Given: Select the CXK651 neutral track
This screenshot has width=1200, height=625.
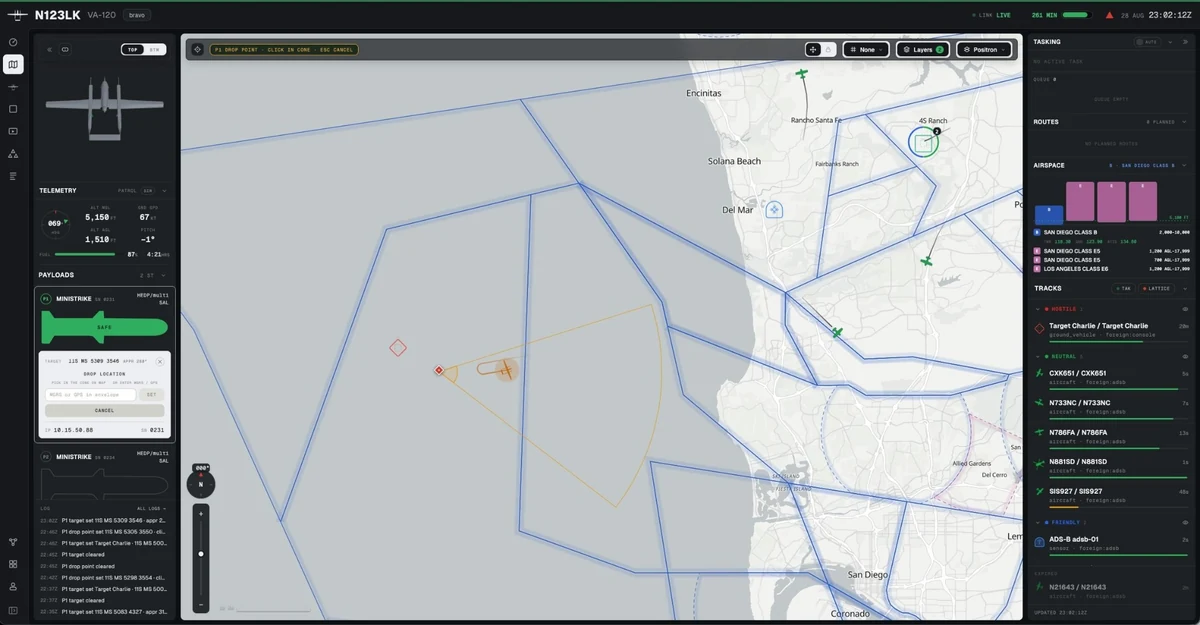Looking at the screenshot, I should point(1112,377).
